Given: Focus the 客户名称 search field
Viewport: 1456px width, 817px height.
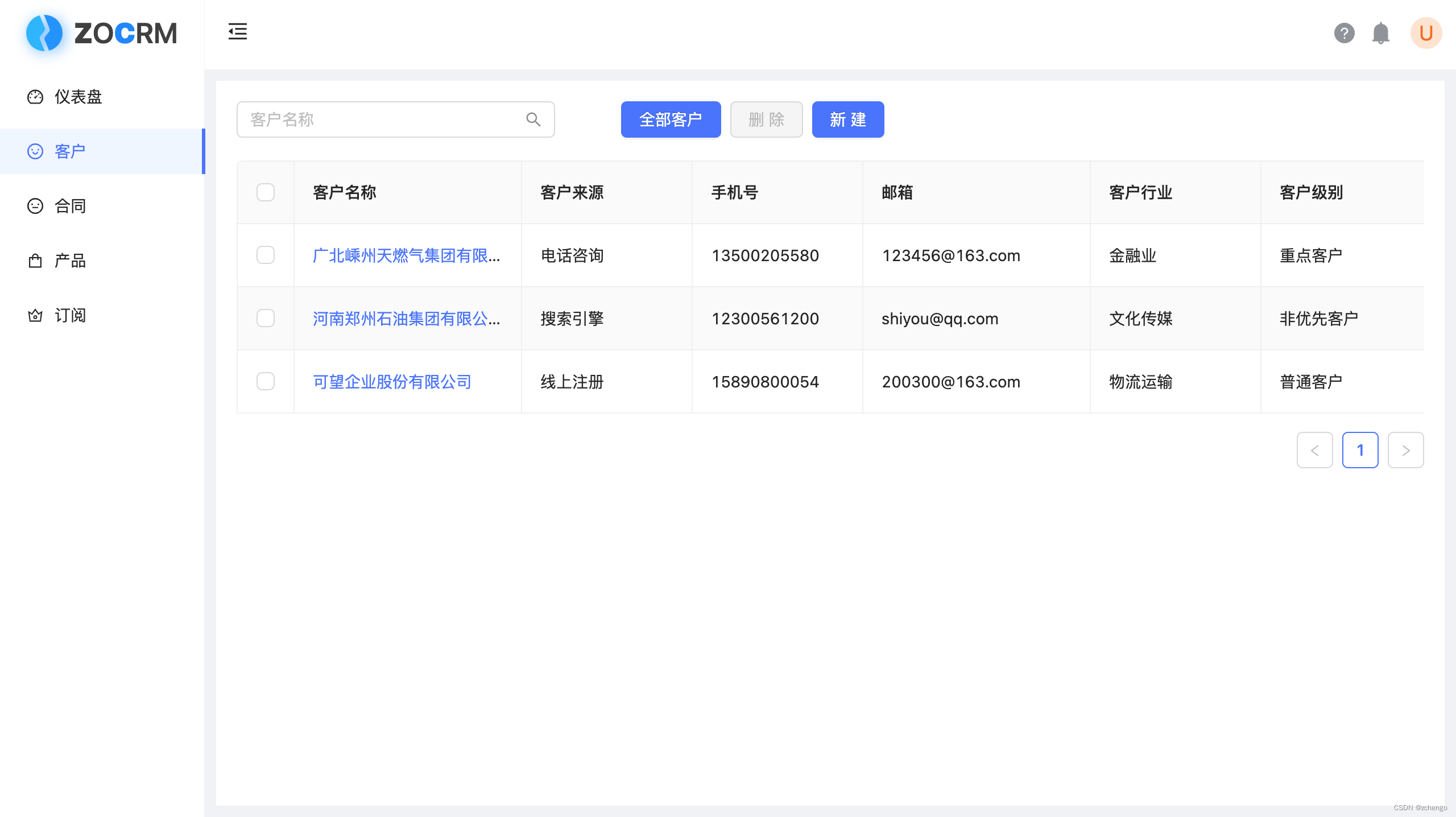Looking at the screenshot, I should (396, 119).
